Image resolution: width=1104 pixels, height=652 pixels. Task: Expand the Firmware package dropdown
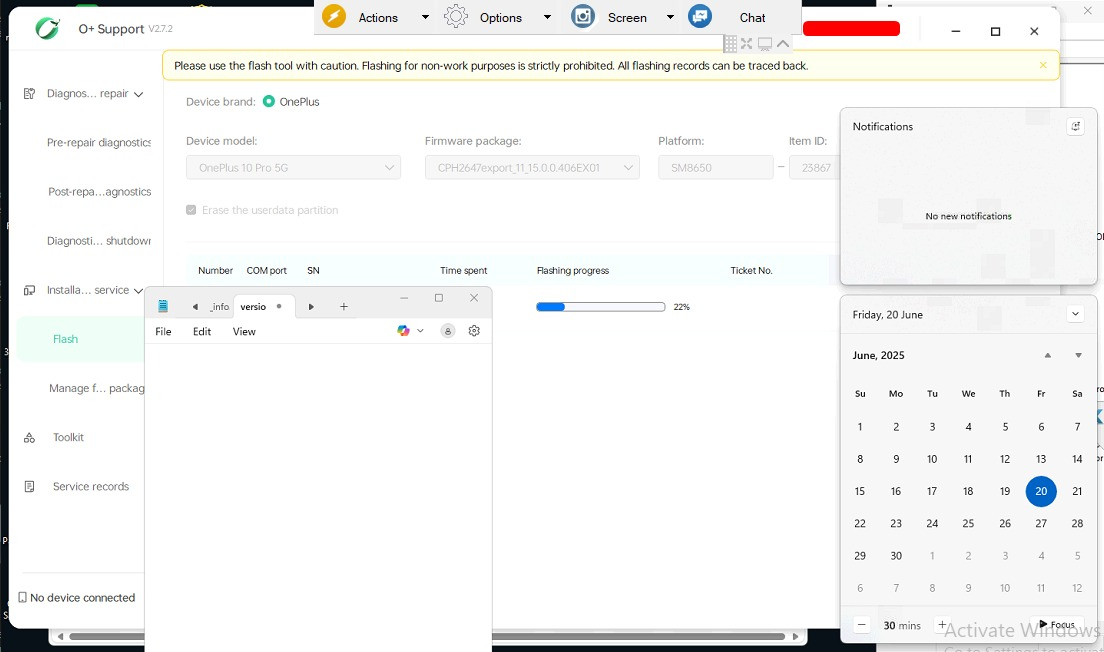click(532, 168)
